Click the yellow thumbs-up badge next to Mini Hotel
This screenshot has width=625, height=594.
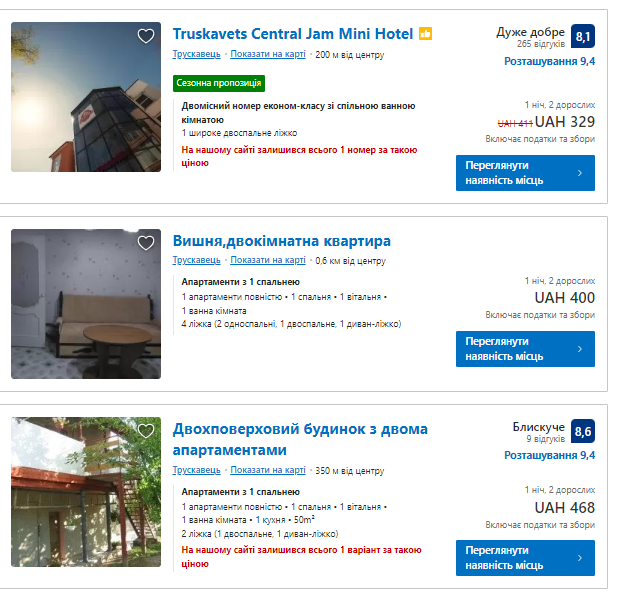pos(425,33)
